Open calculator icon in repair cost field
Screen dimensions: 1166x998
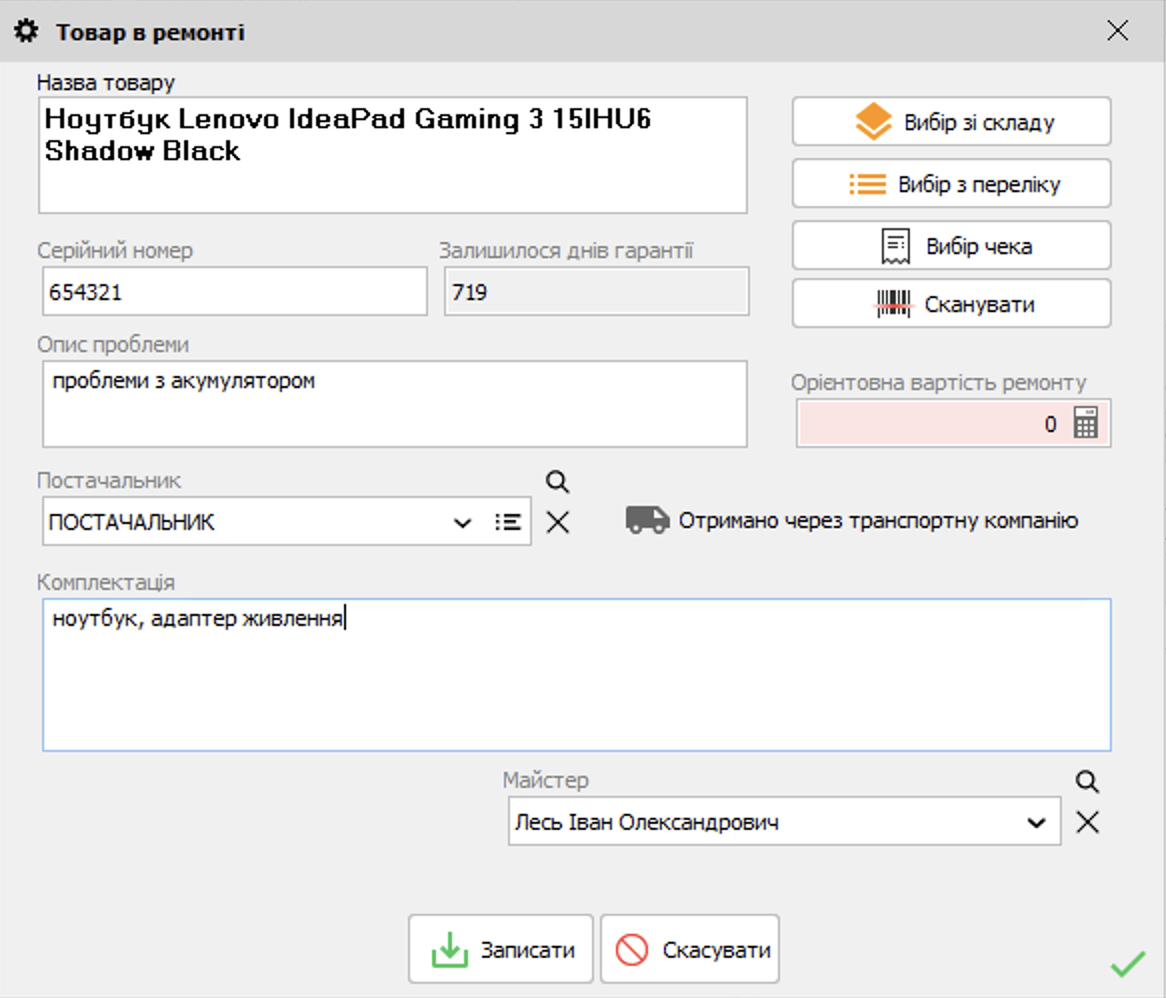tap(1086, 422)
